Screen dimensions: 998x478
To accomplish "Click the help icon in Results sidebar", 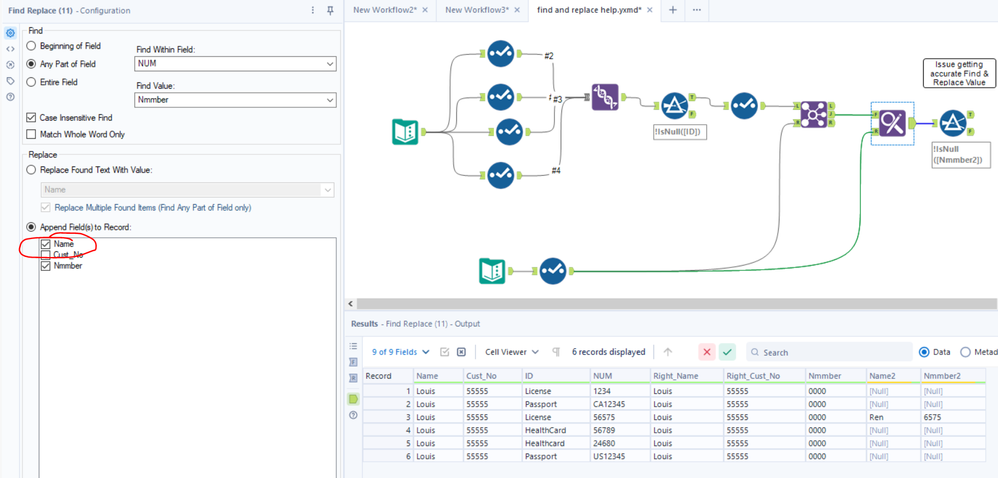I will point(354,416).
